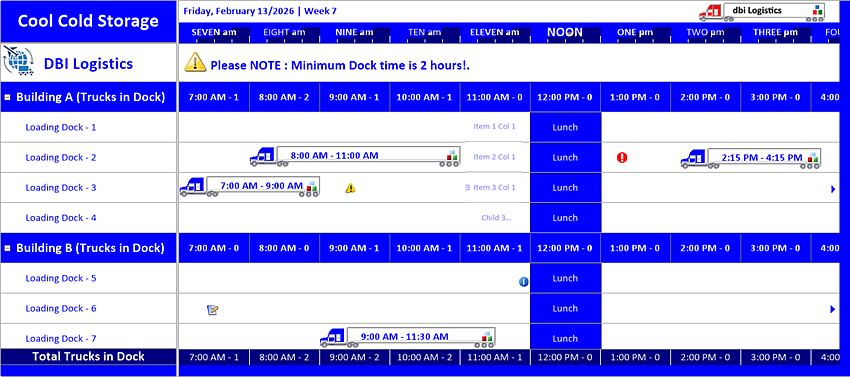The width and height of the screenshot is (850, 377).
Task: Click the Cool Cold Storage title
Action: 88,21
